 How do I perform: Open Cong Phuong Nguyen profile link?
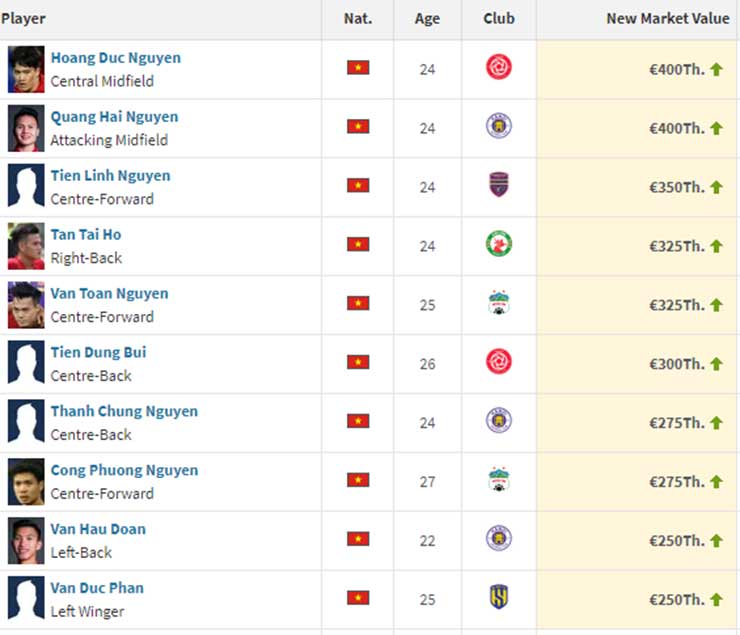click(x=124, y=470)
